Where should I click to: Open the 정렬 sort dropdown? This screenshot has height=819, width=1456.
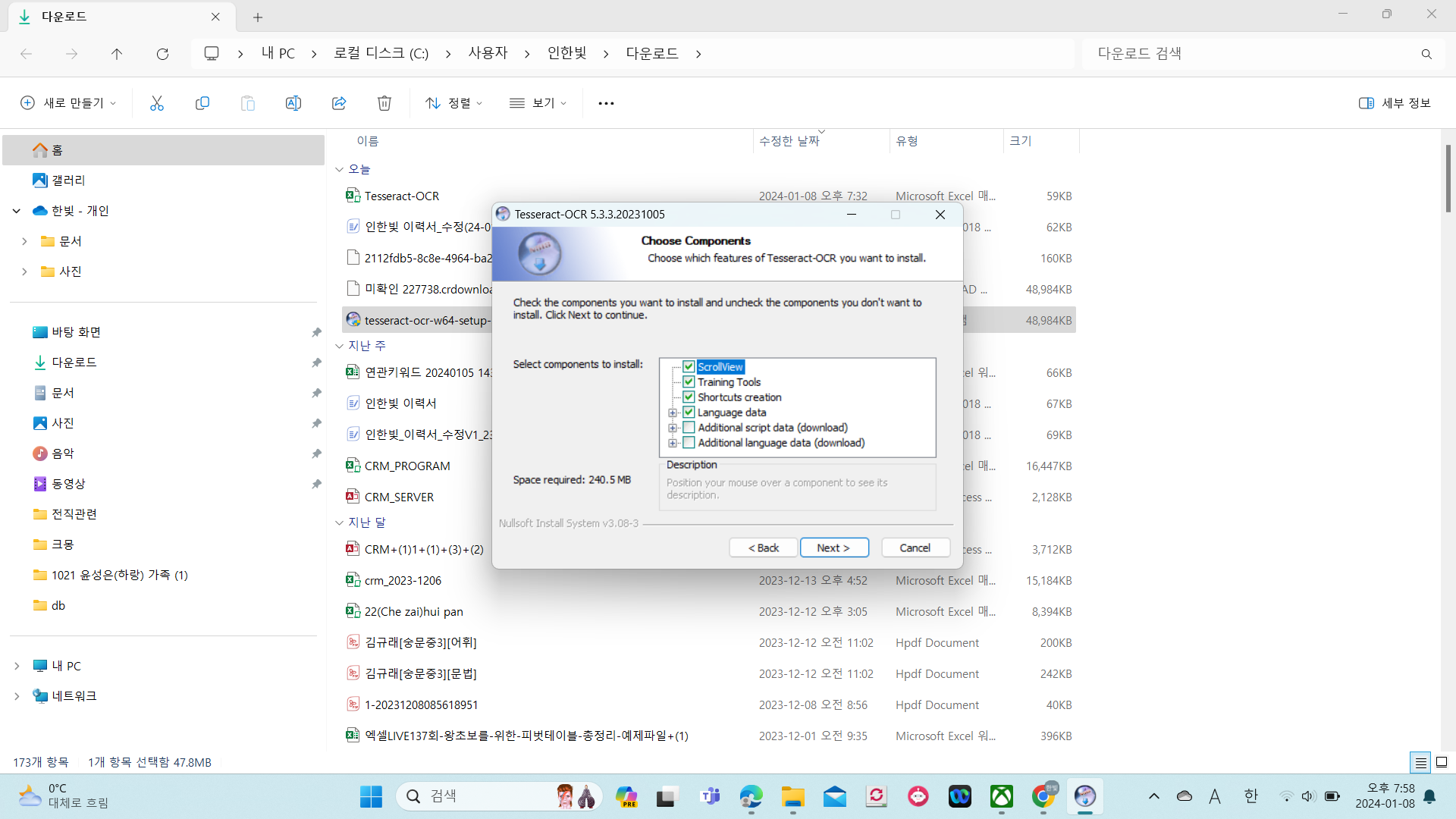click(x=453, y=103)
